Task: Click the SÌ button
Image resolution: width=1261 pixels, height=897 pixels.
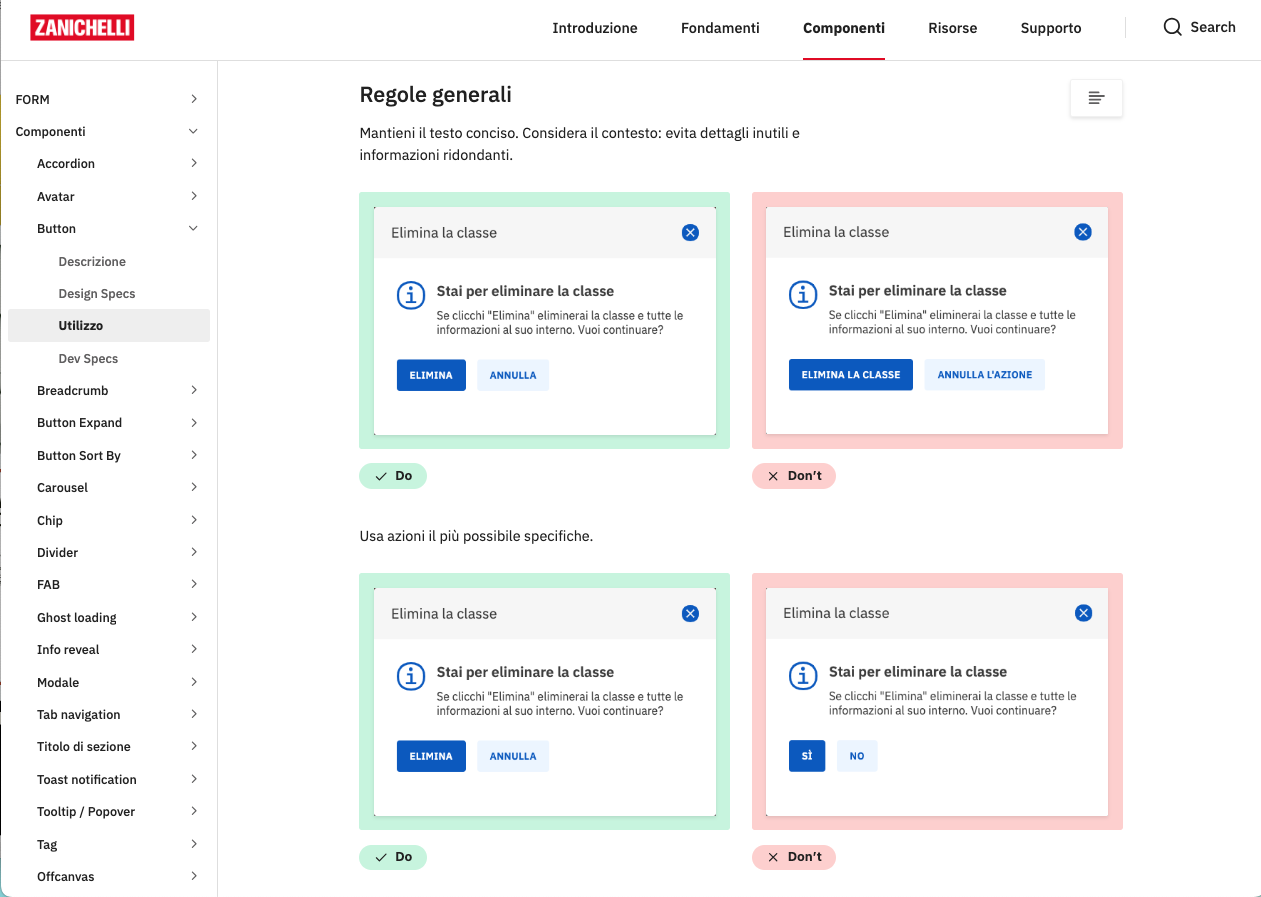Action: [x=807, y=756]
